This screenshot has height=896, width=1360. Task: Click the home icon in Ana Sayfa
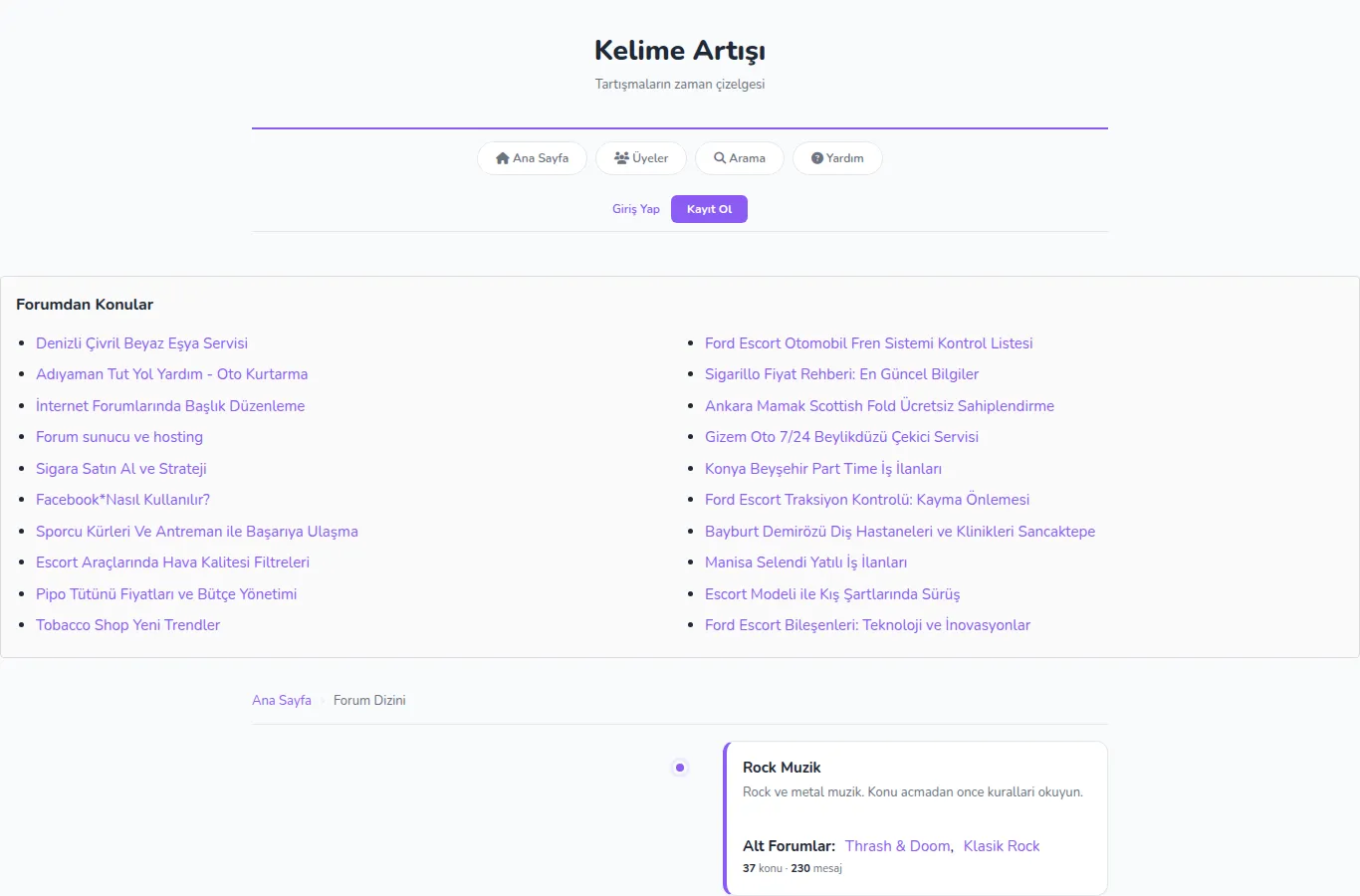tap(503, 158)
